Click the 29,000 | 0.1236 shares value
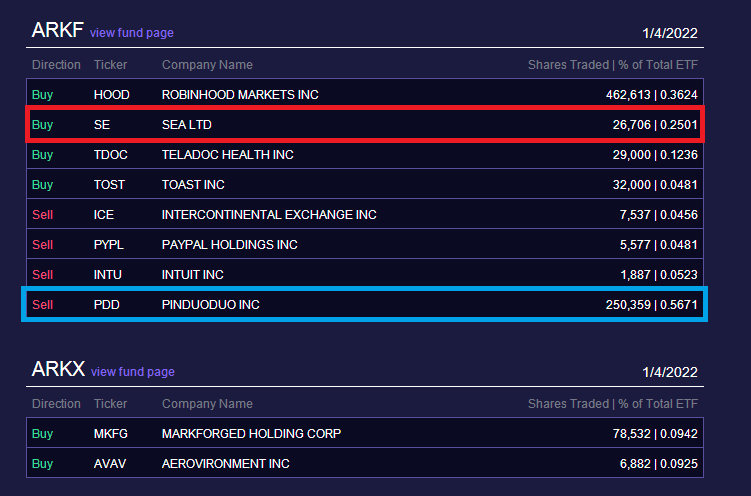This screenshot has height=496, width=751. pos(655,155)
